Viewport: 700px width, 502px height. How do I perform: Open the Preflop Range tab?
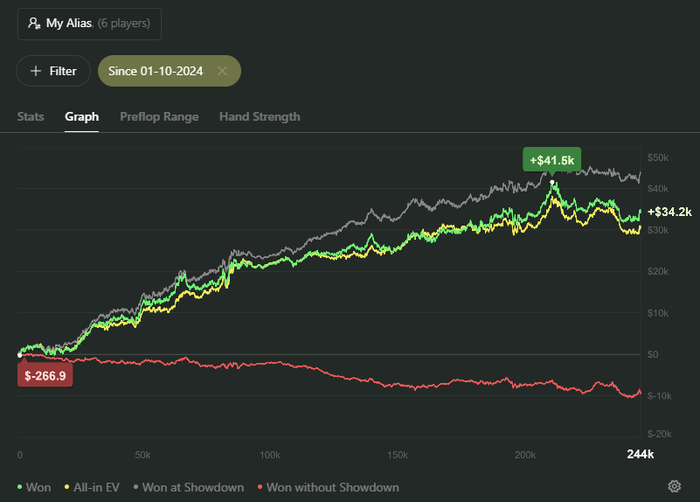pos(159,117)
